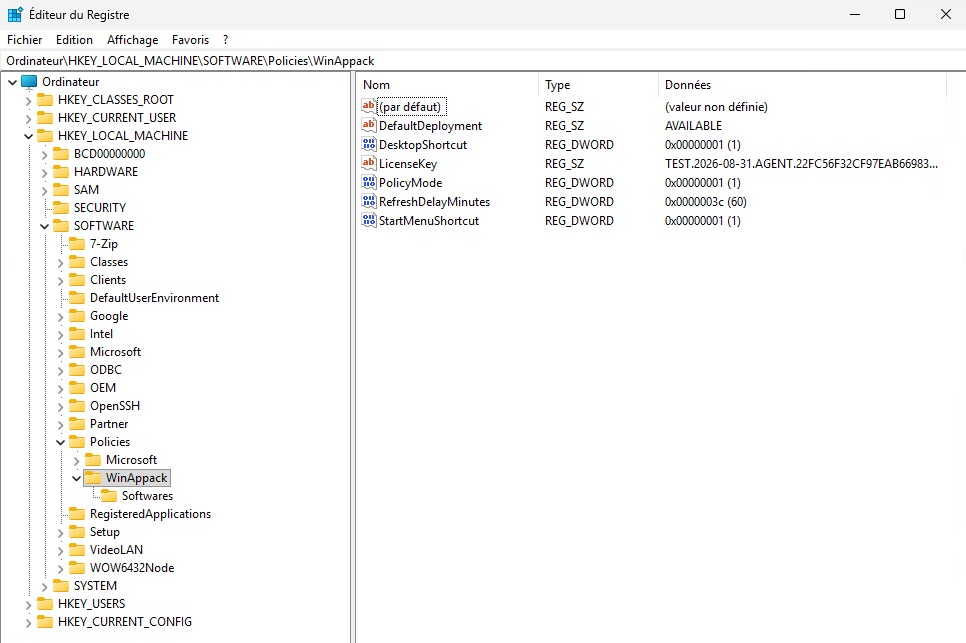Click the Classes folder icon

(77, 262)
